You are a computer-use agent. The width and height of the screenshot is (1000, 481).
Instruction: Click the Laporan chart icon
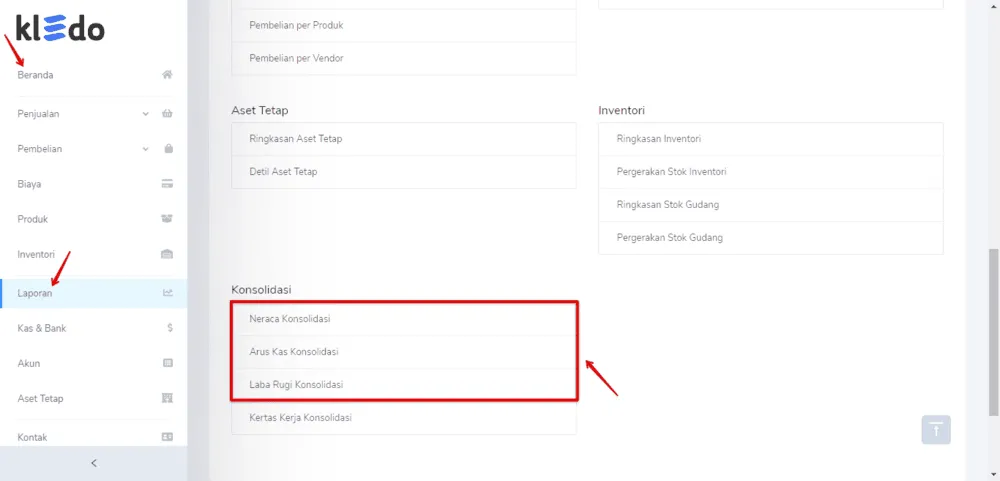click(x=168, y=293)
